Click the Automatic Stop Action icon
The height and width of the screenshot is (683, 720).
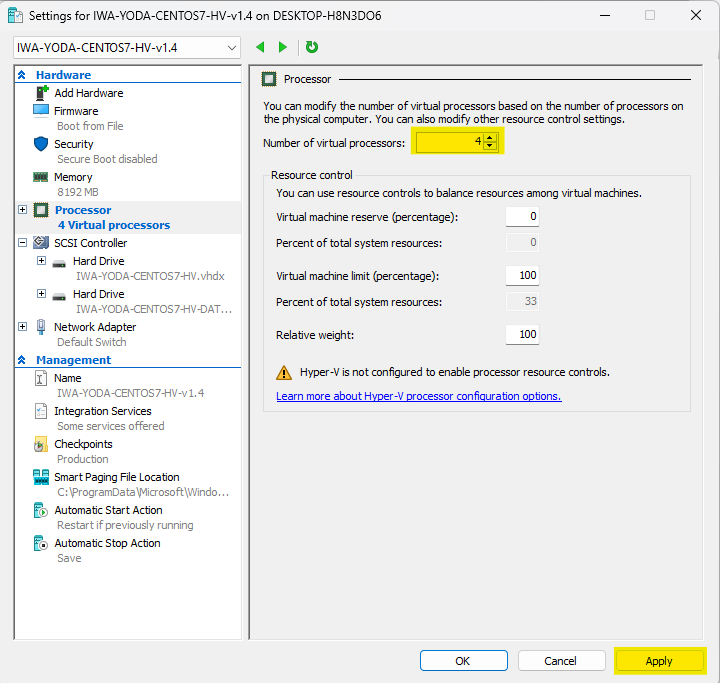[41, 543]
